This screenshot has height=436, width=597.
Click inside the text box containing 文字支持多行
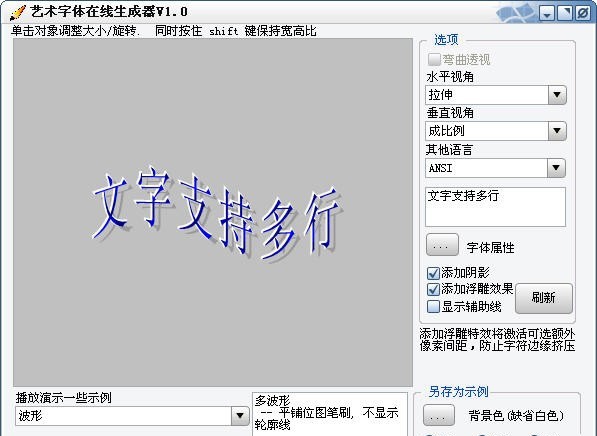495,207
